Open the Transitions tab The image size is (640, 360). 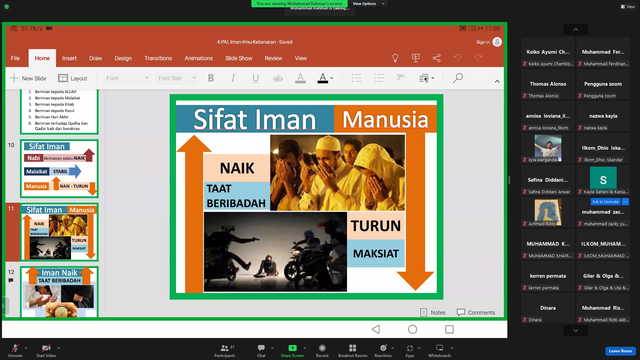click(x=158, y=58)
